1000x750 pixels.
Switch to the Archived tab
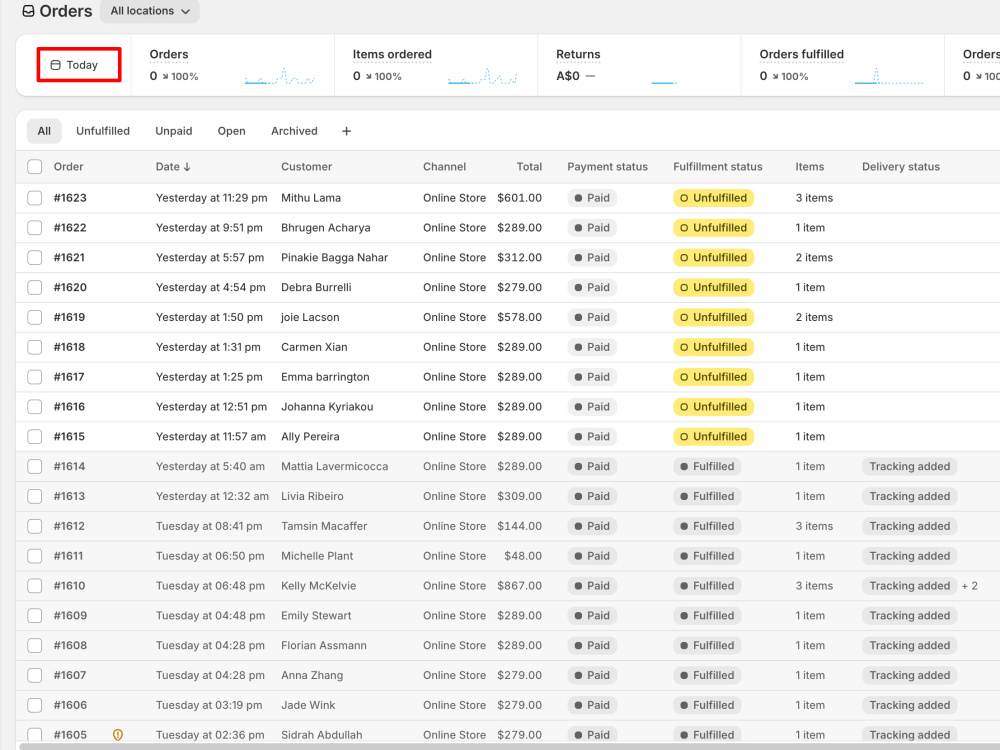coord(294,131)
